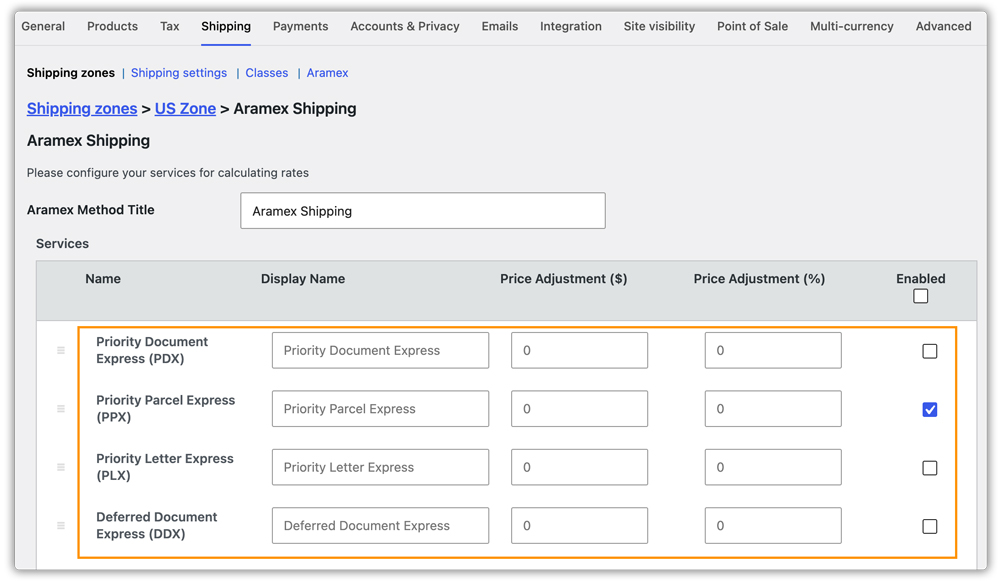The width and height of the screenshot is (1000, 581).
Task: Select Shipping zones sub-navigation item
Action: tap(71, 73)
